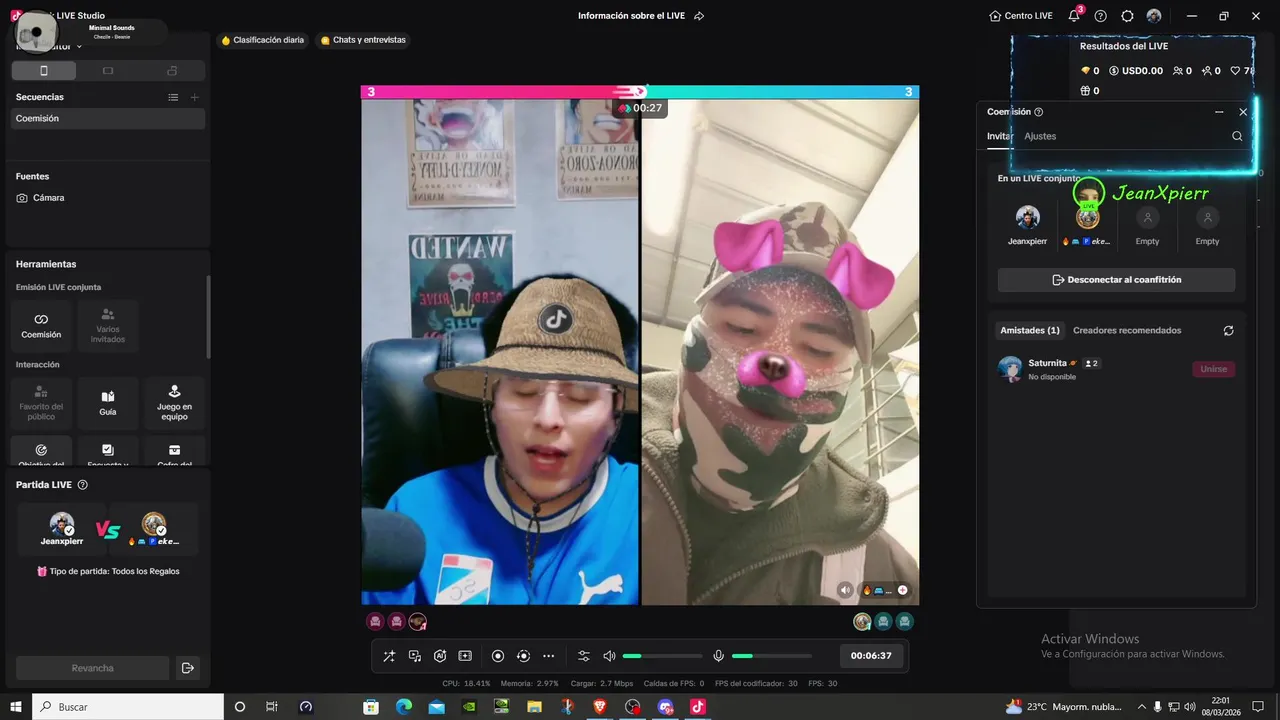Image resolution: width=1280 pixels, height=720 pixels.
Task: Refresh the friends list
Action: click(1228, 330)
